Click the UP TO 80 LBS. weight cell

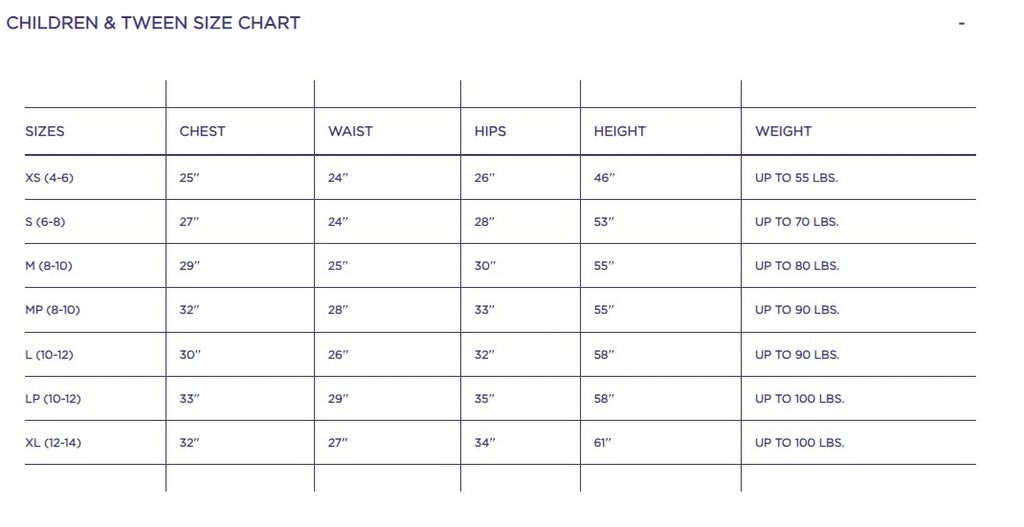(x=797, y=266)
